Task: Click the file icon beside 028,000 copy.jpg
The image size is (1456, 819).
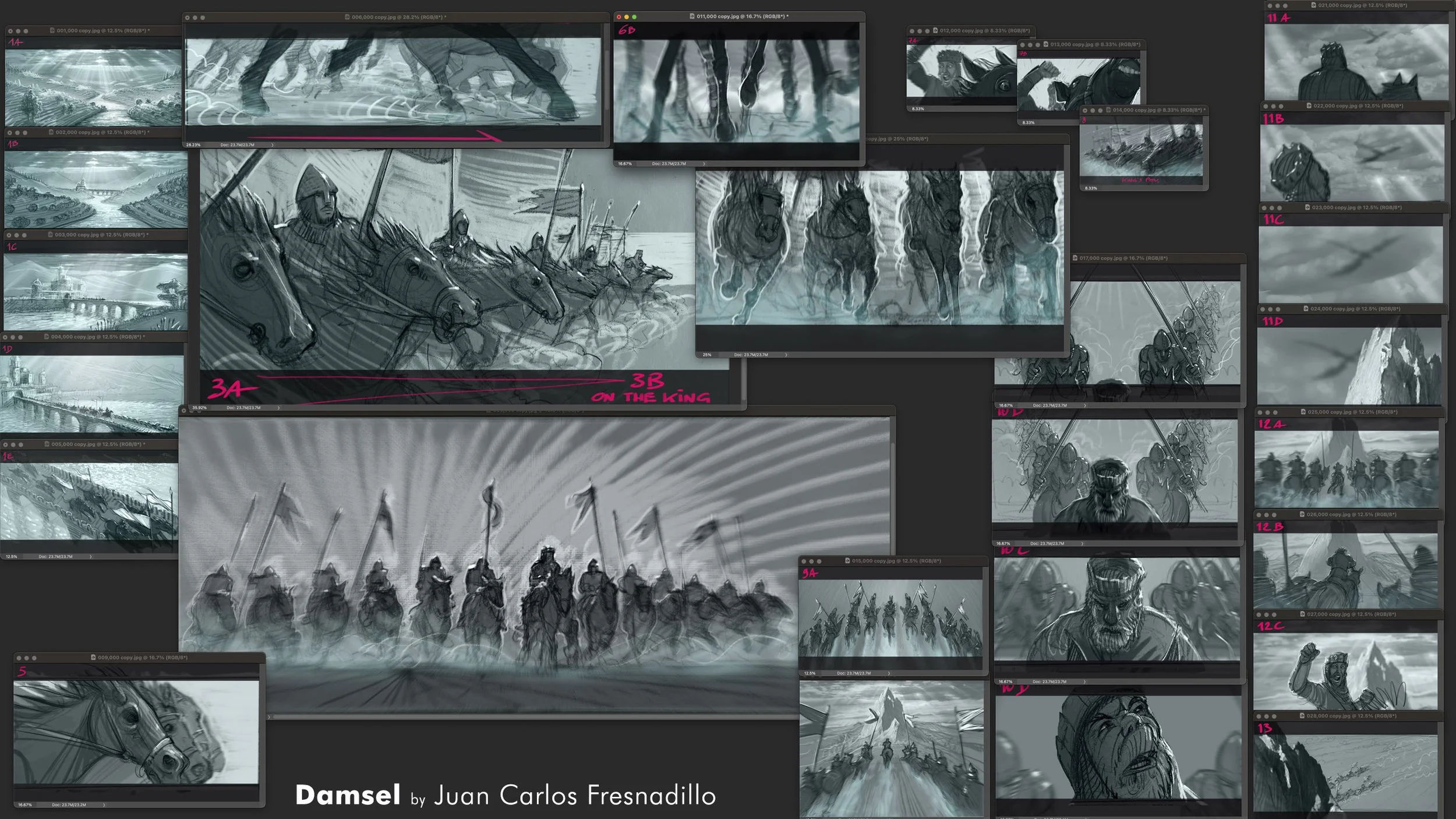Action: pos(1302,716)
